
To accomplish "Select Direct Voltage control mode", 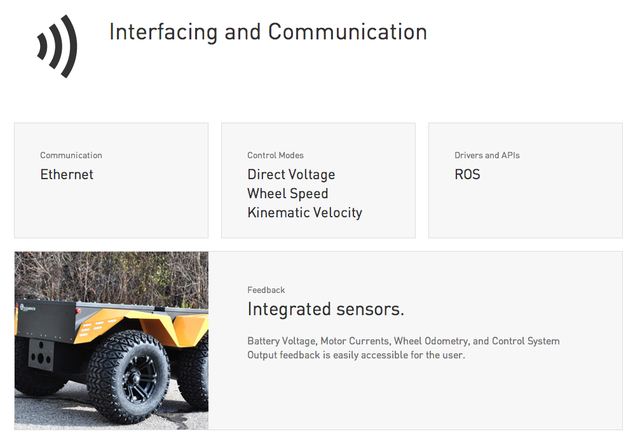I will tap(291, 174).
